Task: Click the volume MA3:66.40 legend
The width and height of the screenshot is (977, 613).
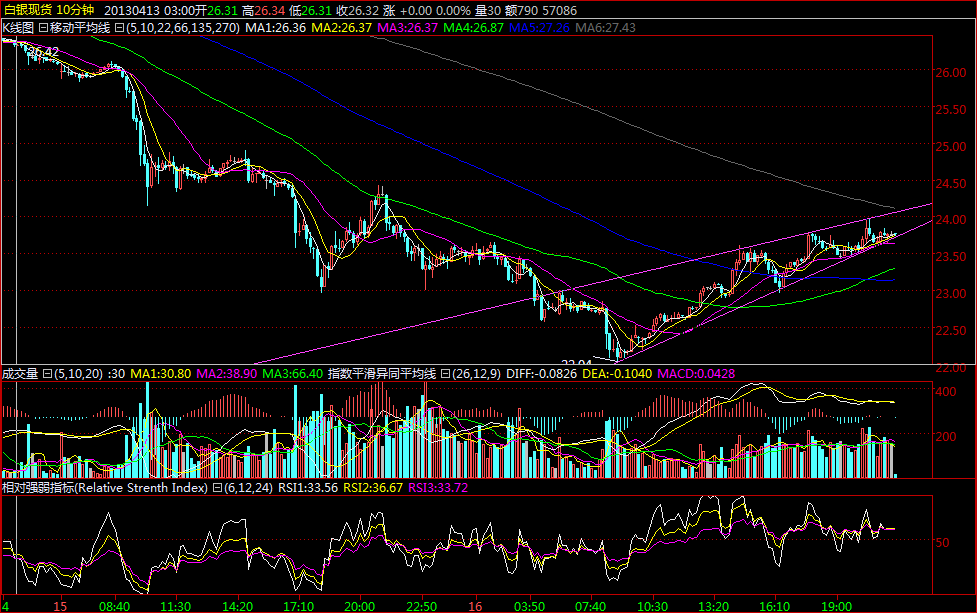Action: coord(293,374)
